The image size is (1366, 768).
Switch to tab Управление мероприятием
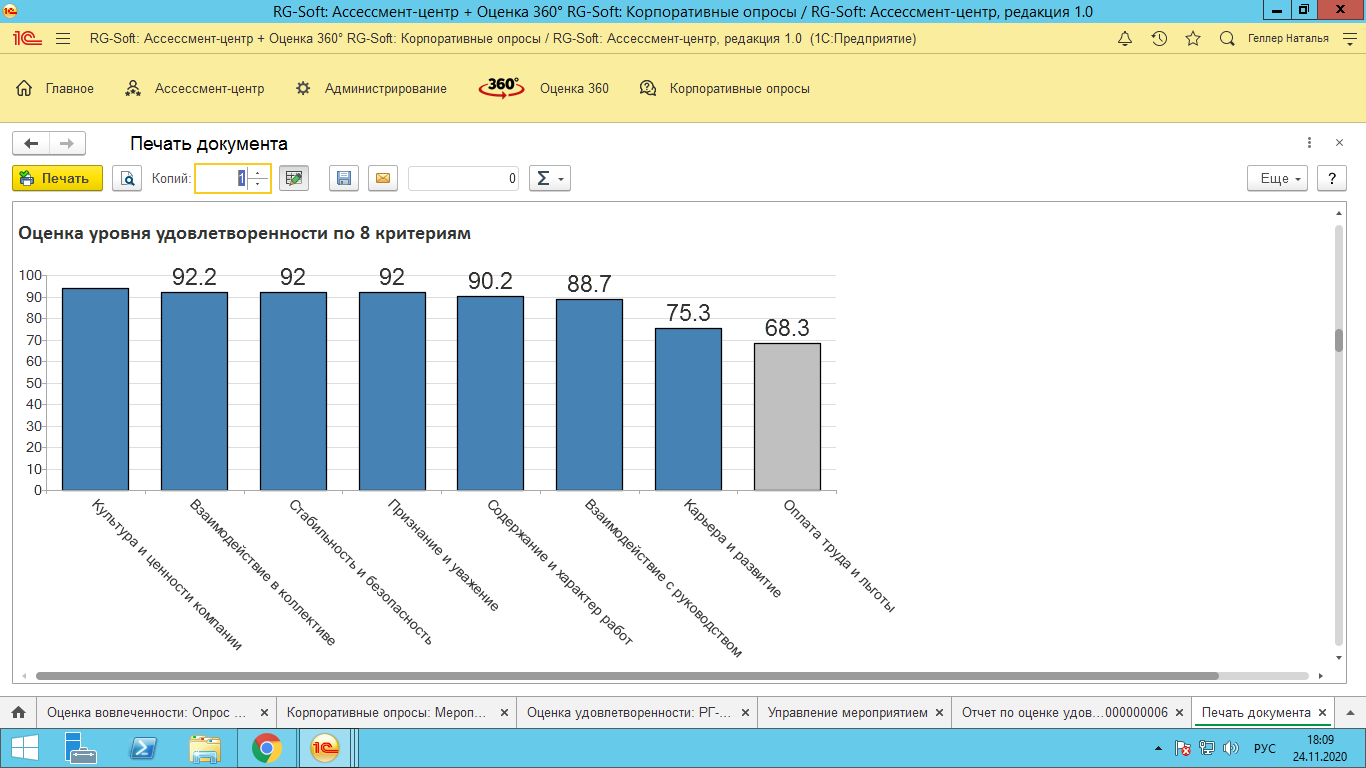click(848, 712)
